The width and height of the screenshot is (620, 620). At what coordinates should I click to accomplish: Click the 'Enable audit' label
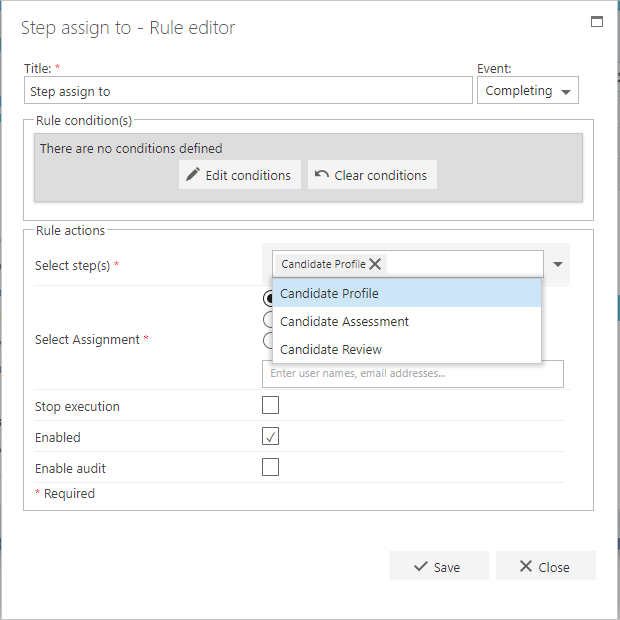(x=70, y=468)
